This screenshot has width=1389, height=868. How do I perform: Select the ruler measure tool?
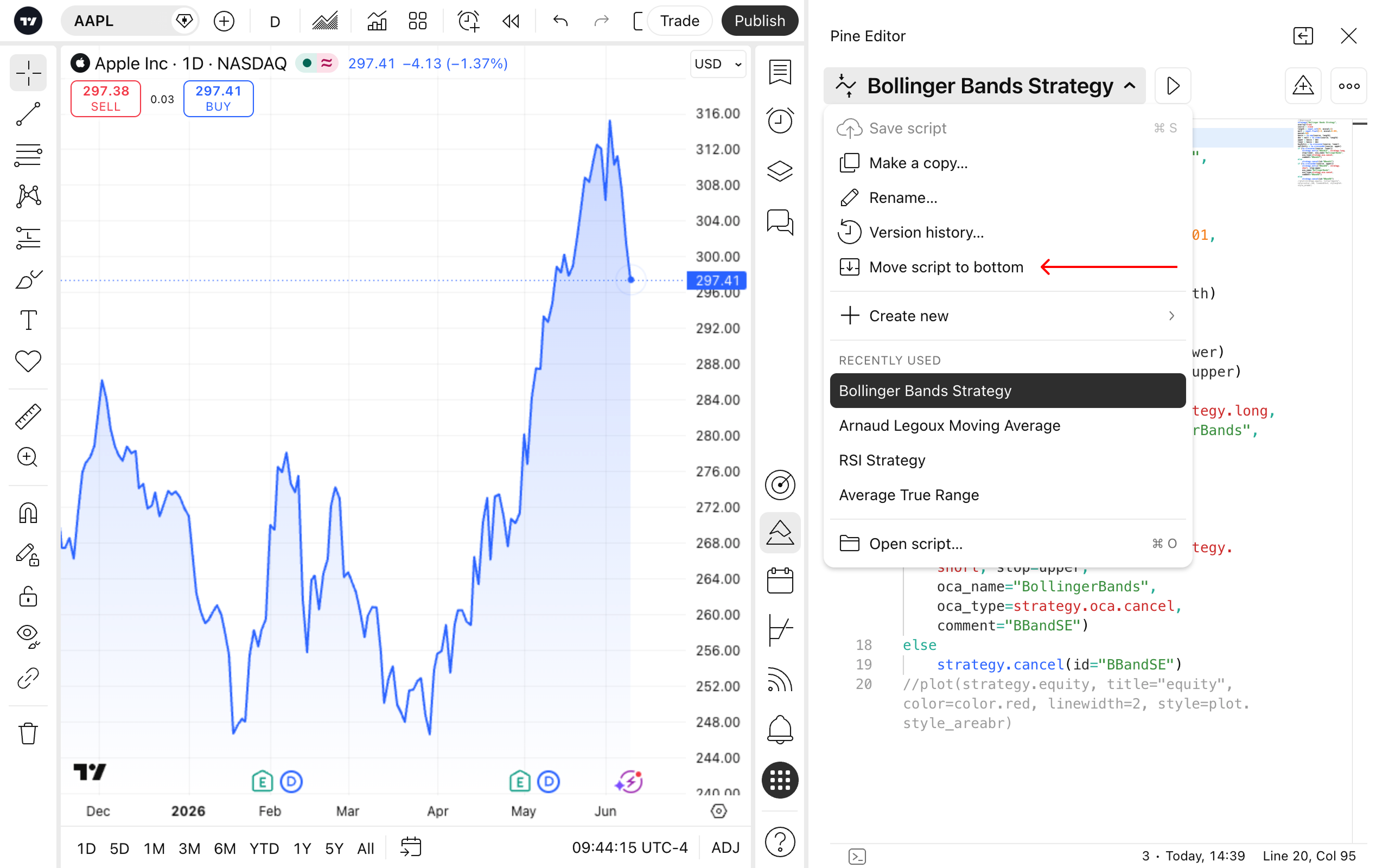point(28,417)
